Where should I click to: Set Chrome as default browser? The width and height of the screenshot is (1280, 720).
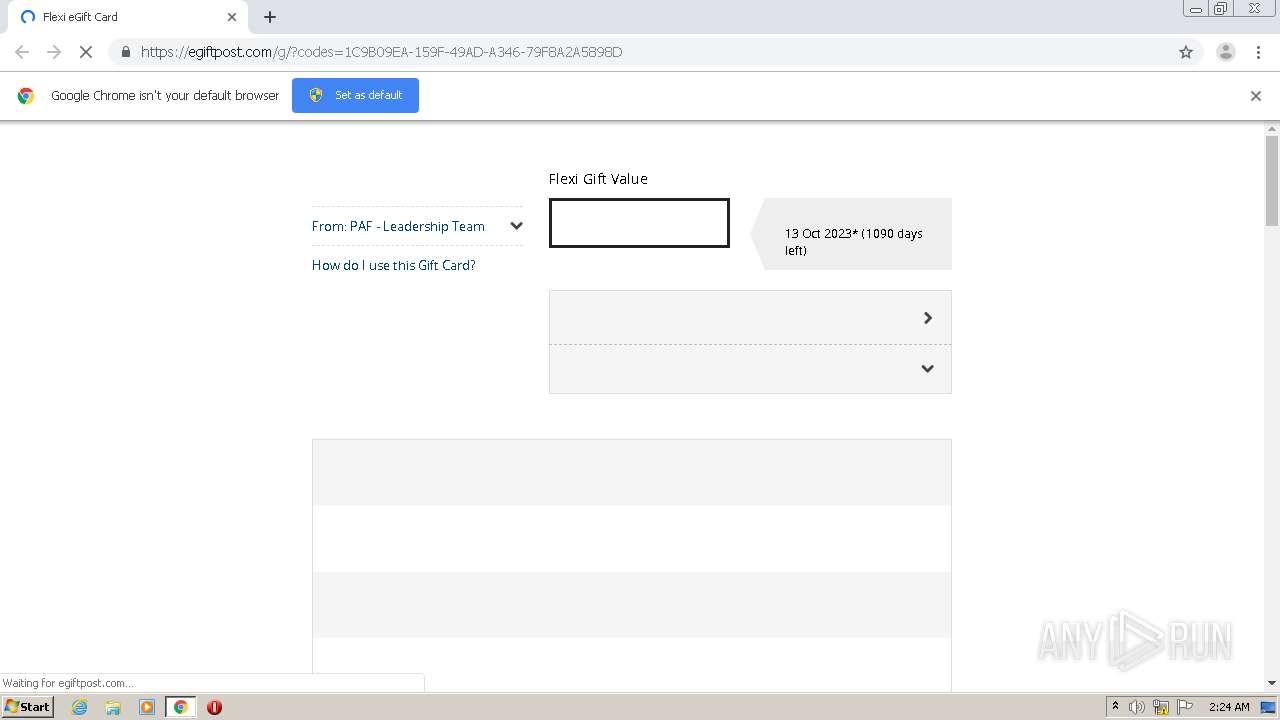pyautogui.click(x=355, y=95)
